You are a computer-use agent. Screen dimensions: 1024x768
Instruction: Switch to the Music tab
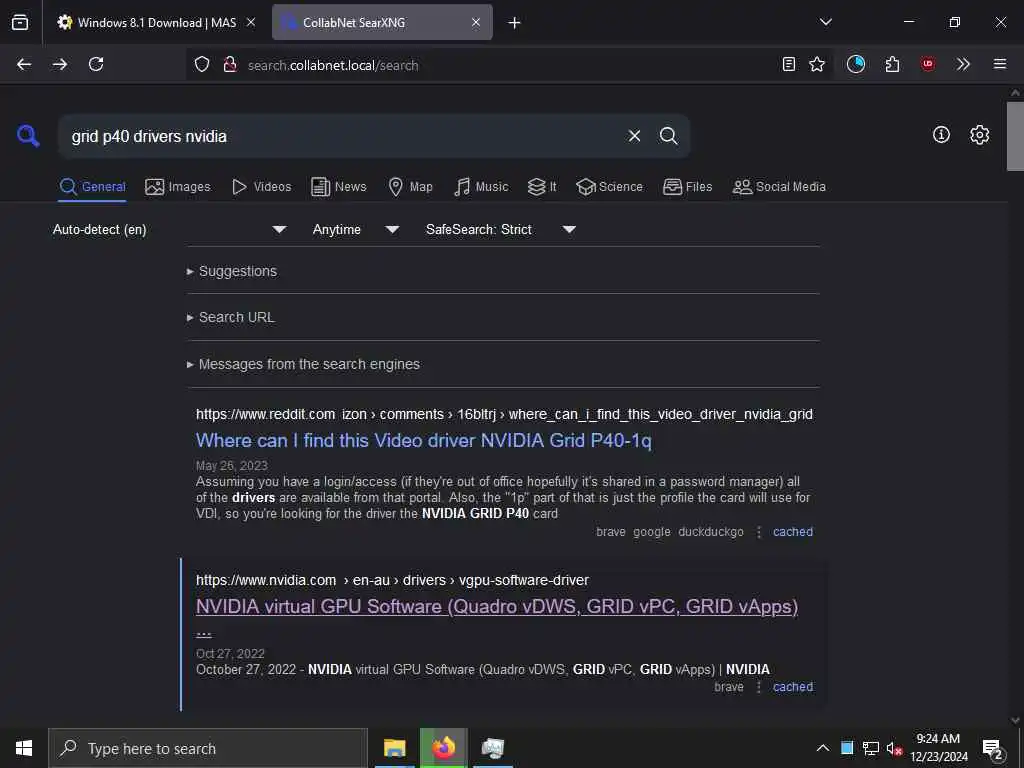[x=481, y=187]
